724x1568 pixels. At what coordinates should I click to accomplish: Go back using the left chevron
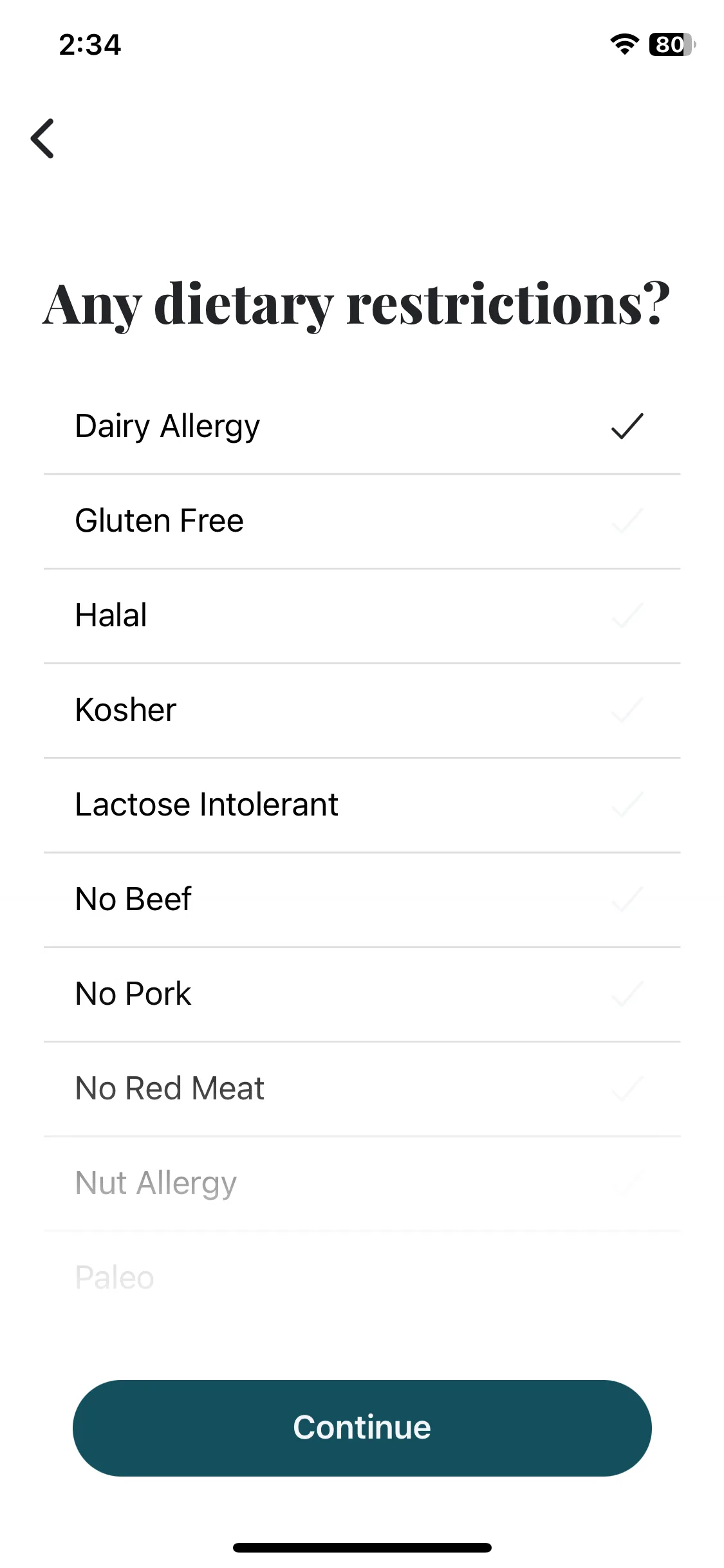[x=42, y=138]
